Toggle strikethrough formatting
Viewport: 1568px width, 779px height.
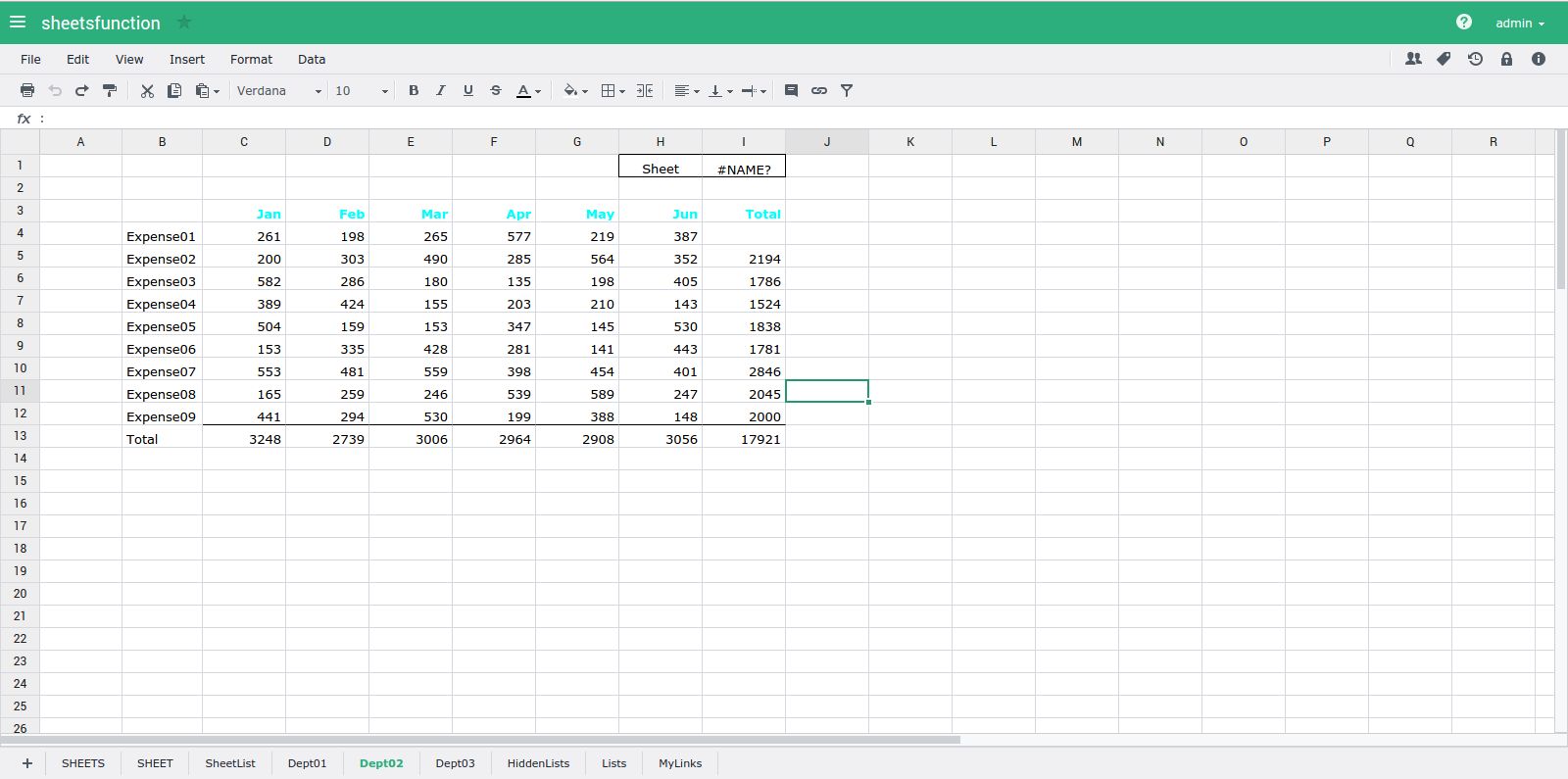(496, 90)
